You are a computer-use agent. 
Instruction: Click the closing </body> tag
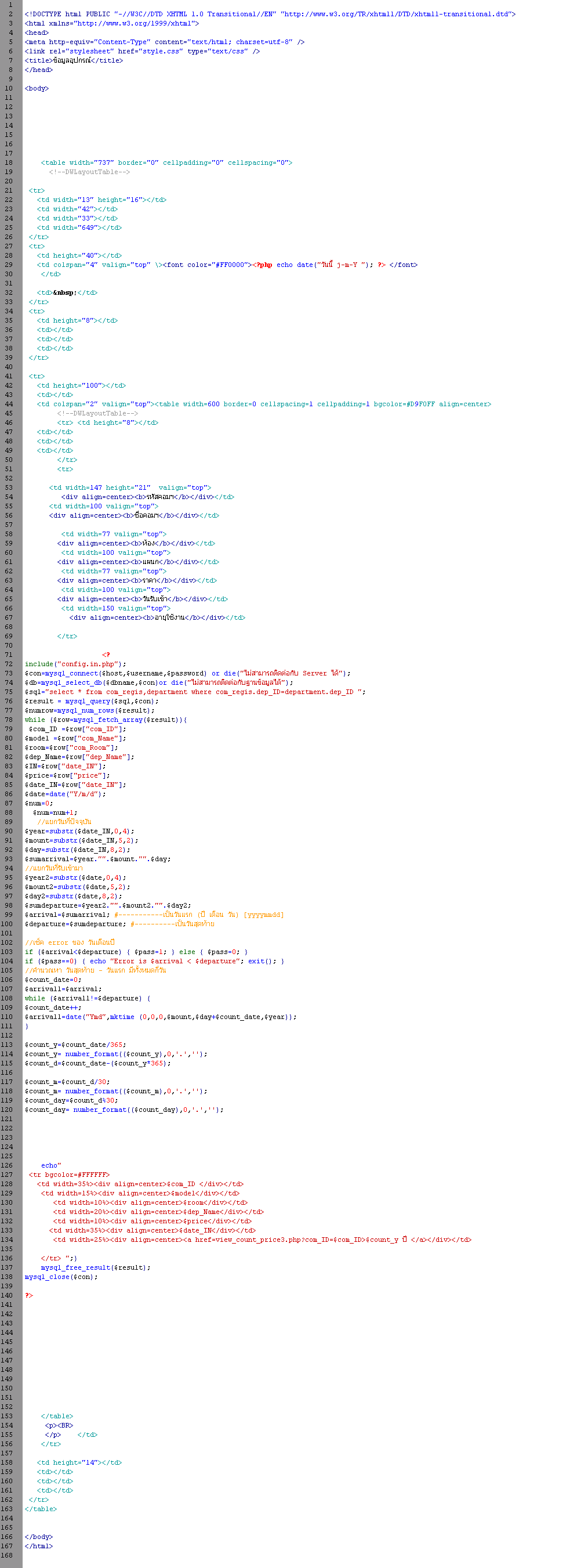point(39,1536)
